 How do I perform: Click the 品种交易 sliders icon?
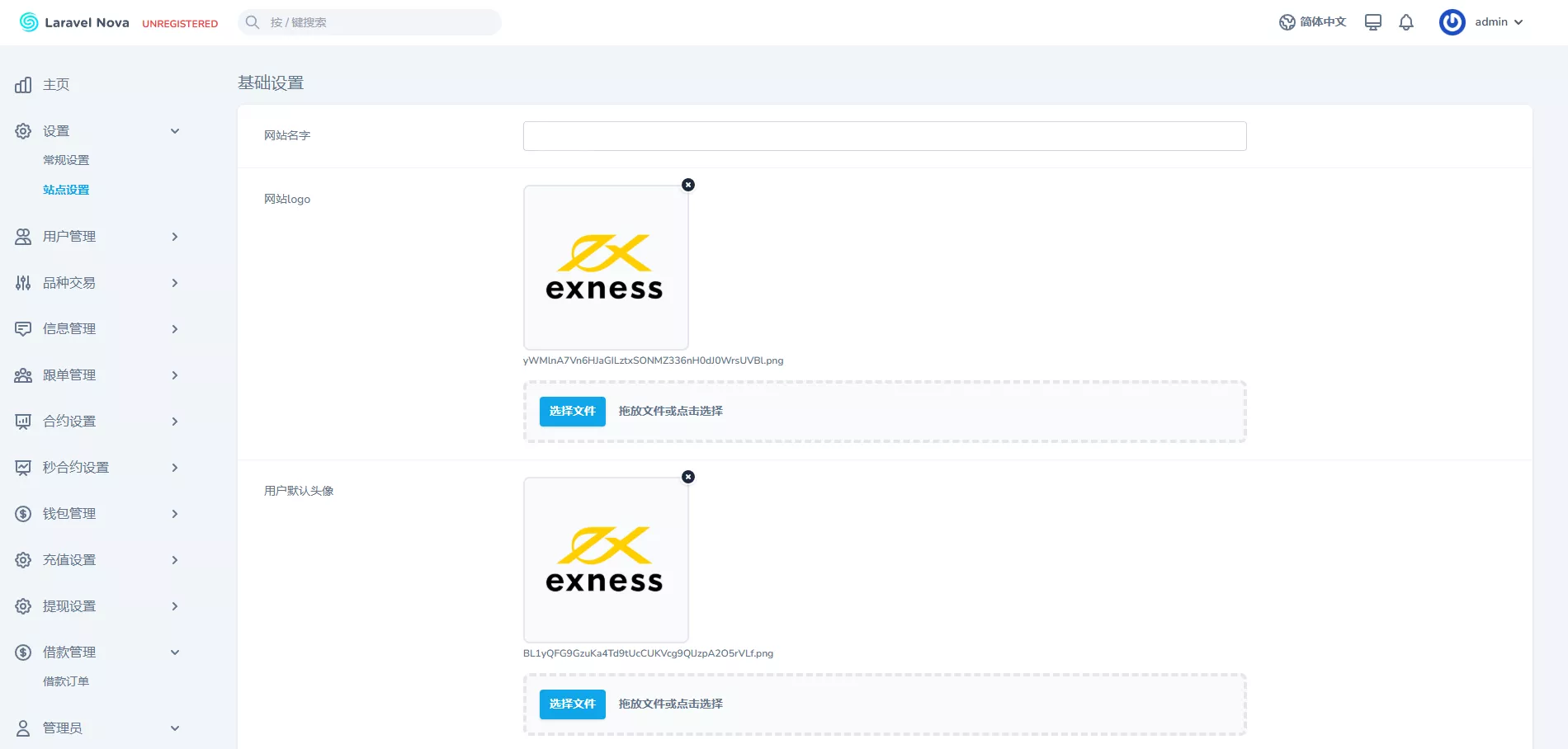click(x=23, y=283)
